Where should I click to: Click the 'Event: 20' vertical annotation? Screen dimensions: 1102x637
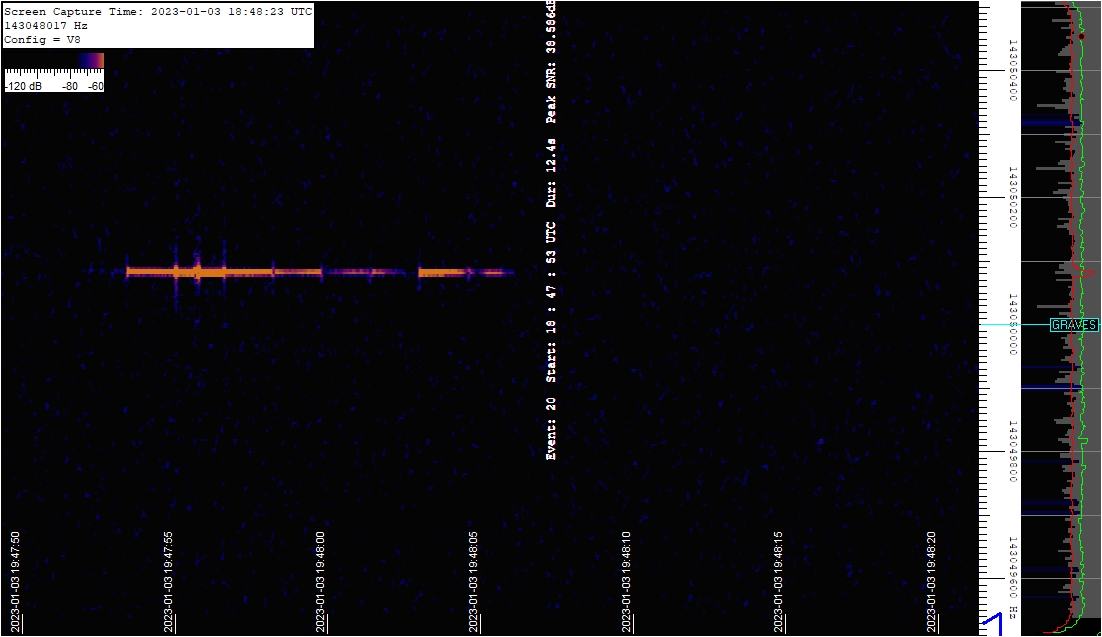click(551, 429)
